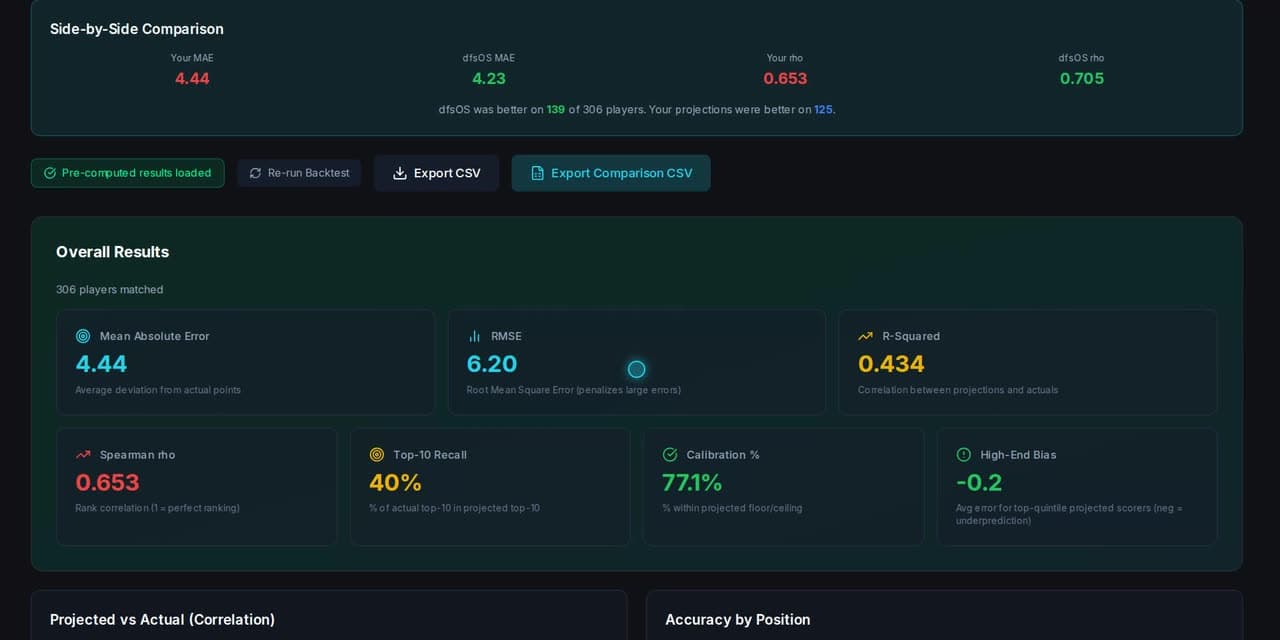Select the Top-10 Recall value 40%
This screenshot has height=640, width=1280.
(395, 482)
